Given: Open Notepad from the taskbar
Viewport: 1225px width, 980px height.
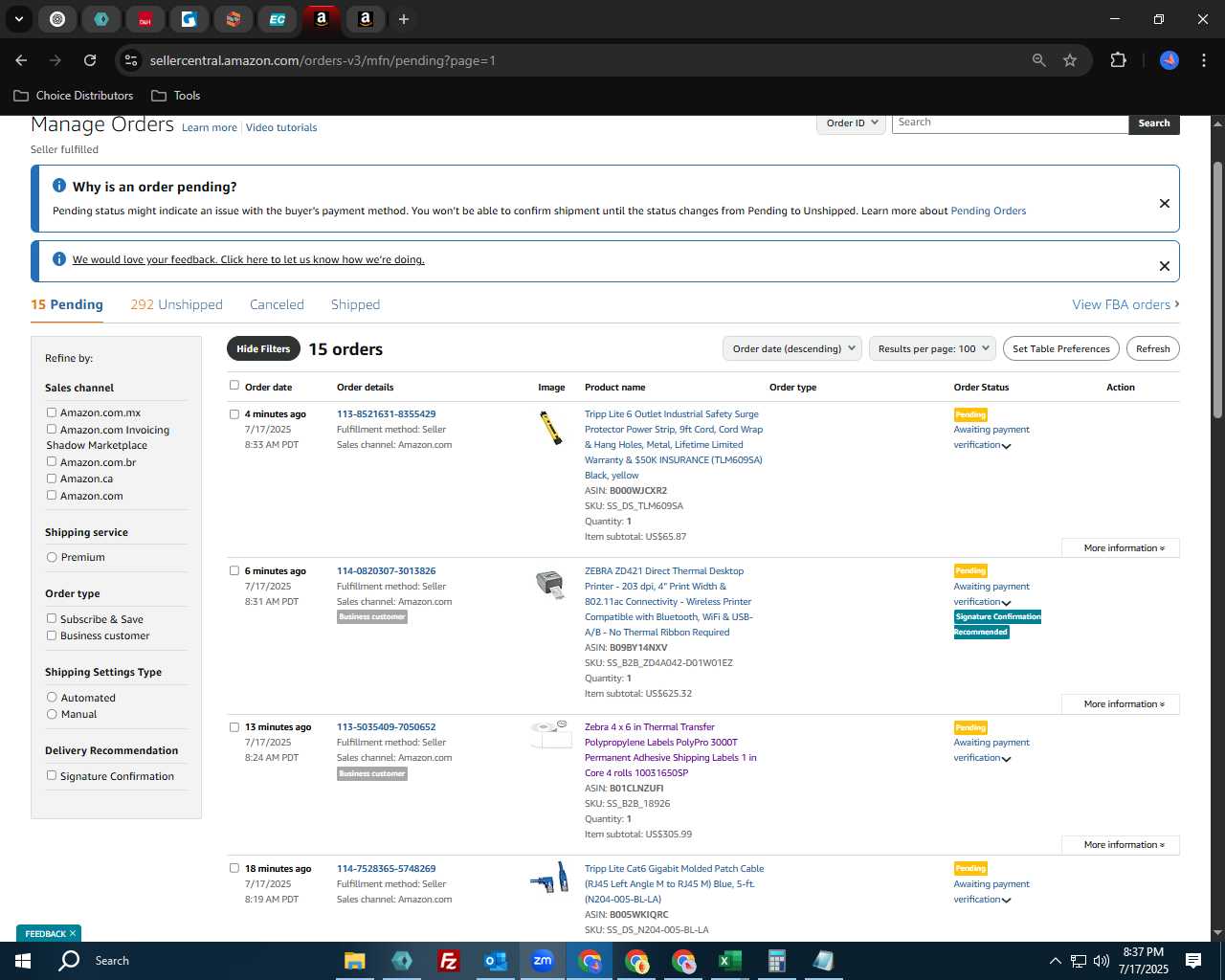Looking at the screenshot, I should [x=823, y=961].
